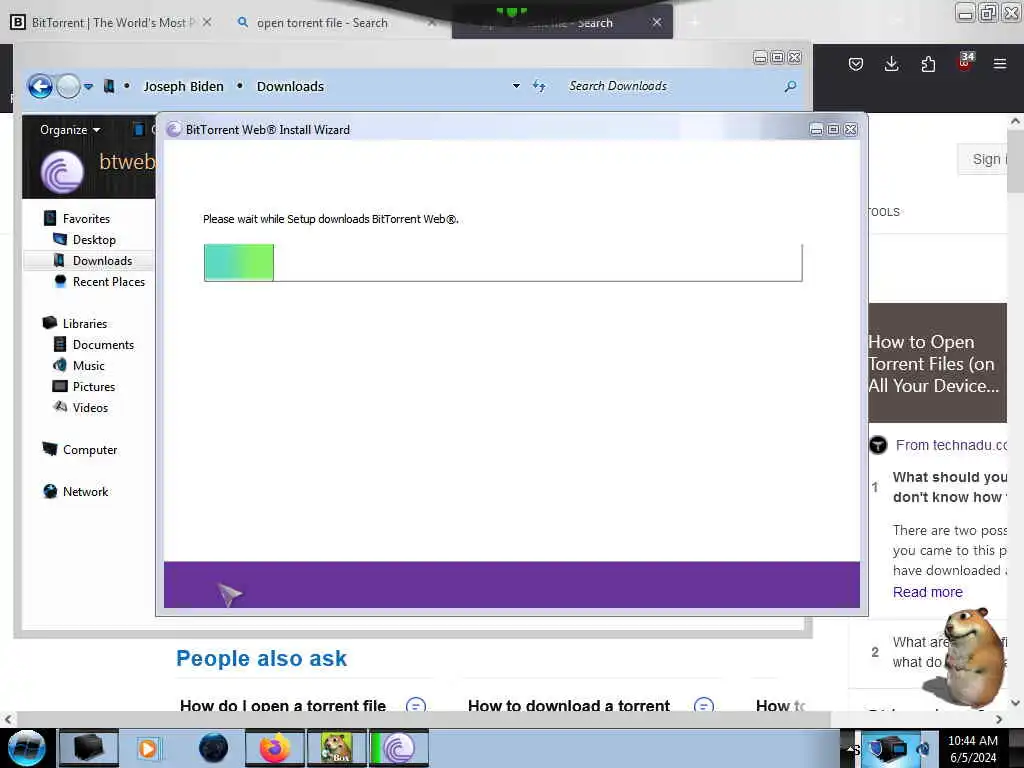Open the Windows Start button

point(26,748)
